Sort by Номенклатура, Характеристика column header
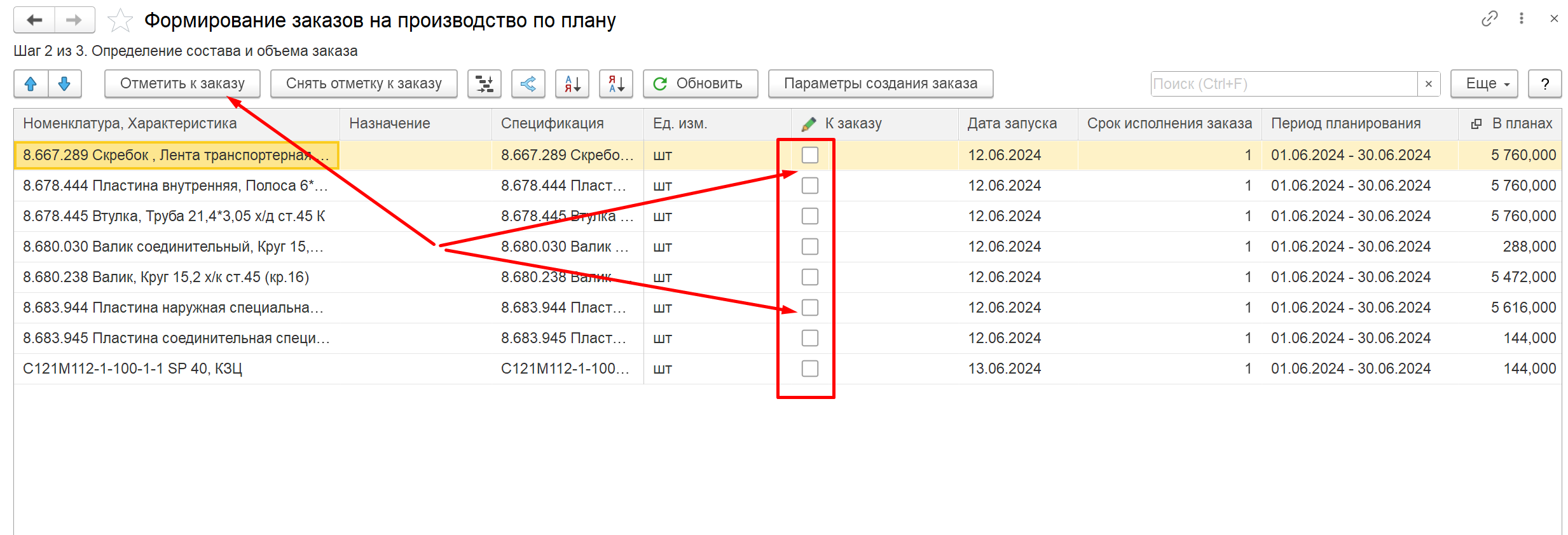 [x=177, y=124]
